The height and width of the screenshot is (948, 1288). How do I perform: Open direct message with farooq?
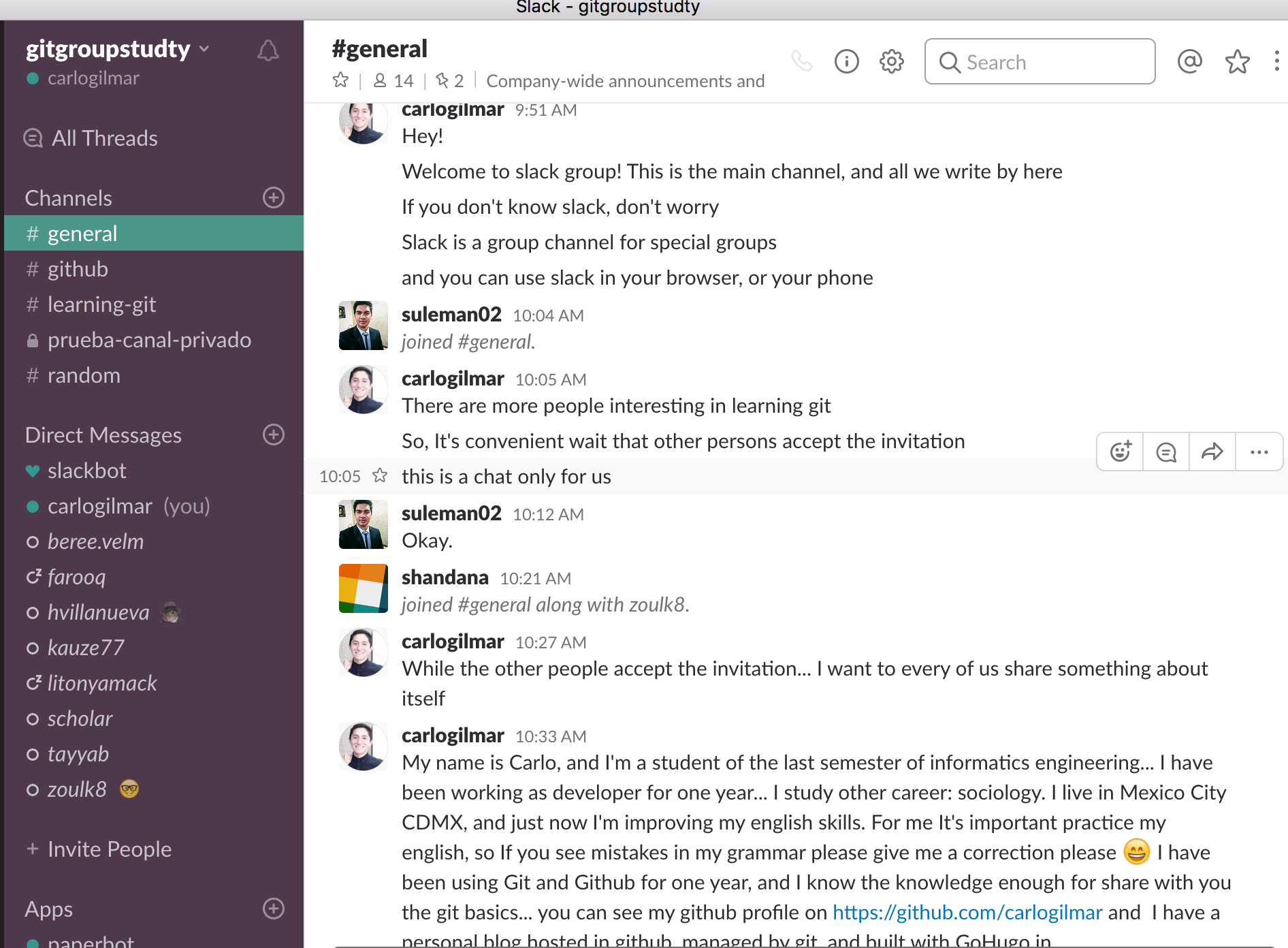[154, 577]
